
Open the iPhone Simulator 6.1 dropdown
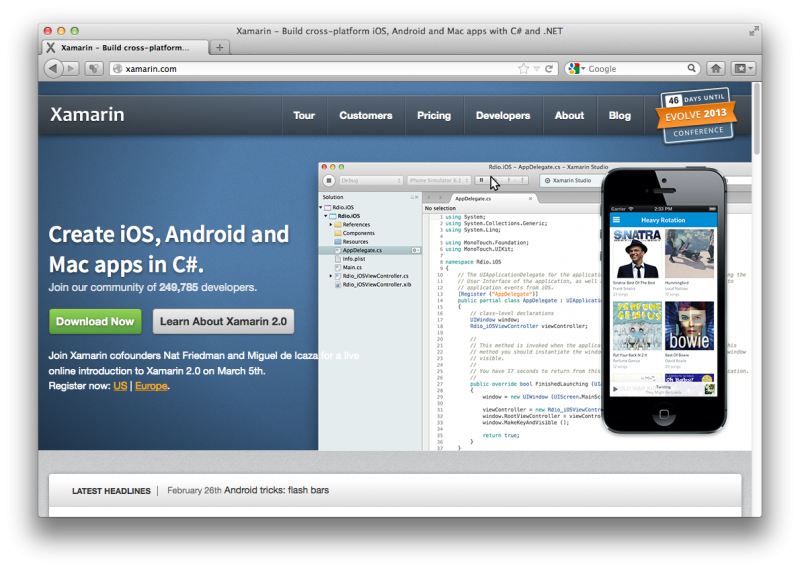pyautogui.click(x=439, y=180)
